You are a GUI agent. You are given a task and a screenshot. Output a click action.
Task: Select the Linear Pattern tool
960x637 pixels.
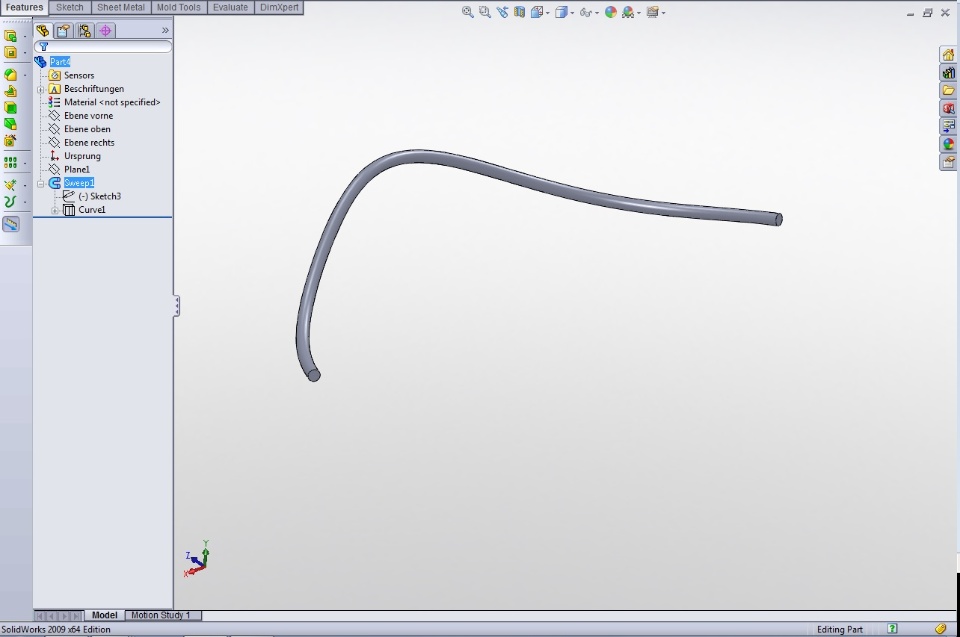tap(10, 163)
